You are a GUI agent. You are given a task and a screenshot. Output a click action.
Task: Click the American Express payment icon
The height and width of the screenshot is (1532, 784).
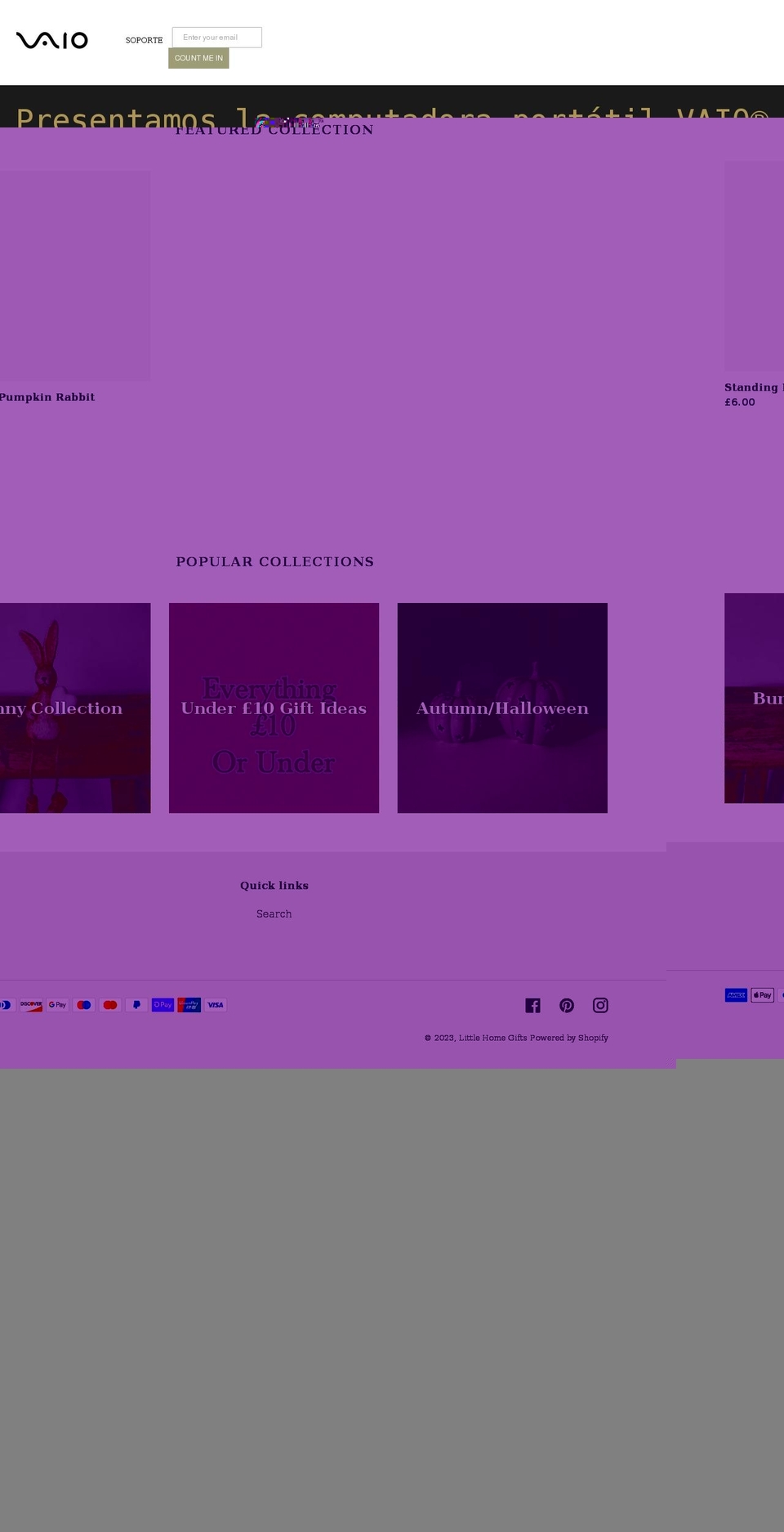(x=736, y=995)
